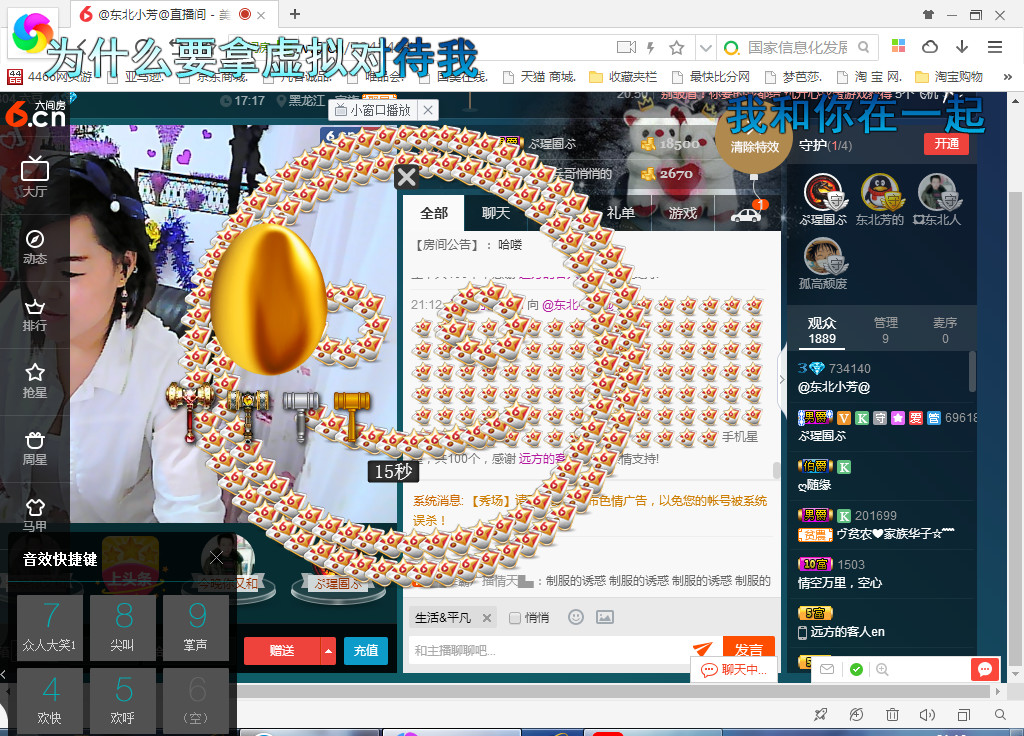This screenshot has height=736, width=1024.
Task: Click the 发言 send message button
Action: pos(749,649)
